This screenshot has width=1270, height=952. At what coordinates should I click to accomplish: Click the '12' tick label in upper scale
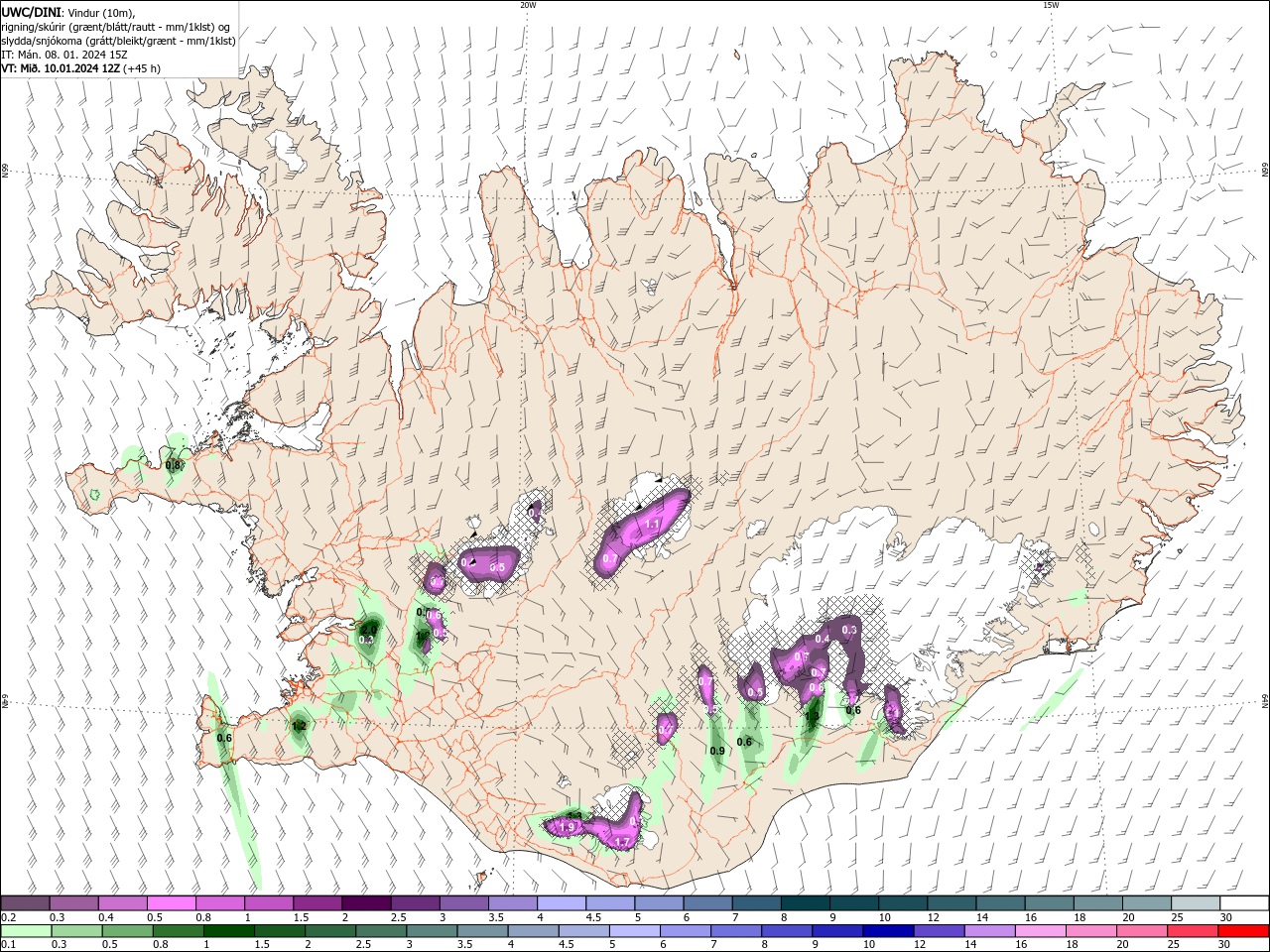[934, 917]
